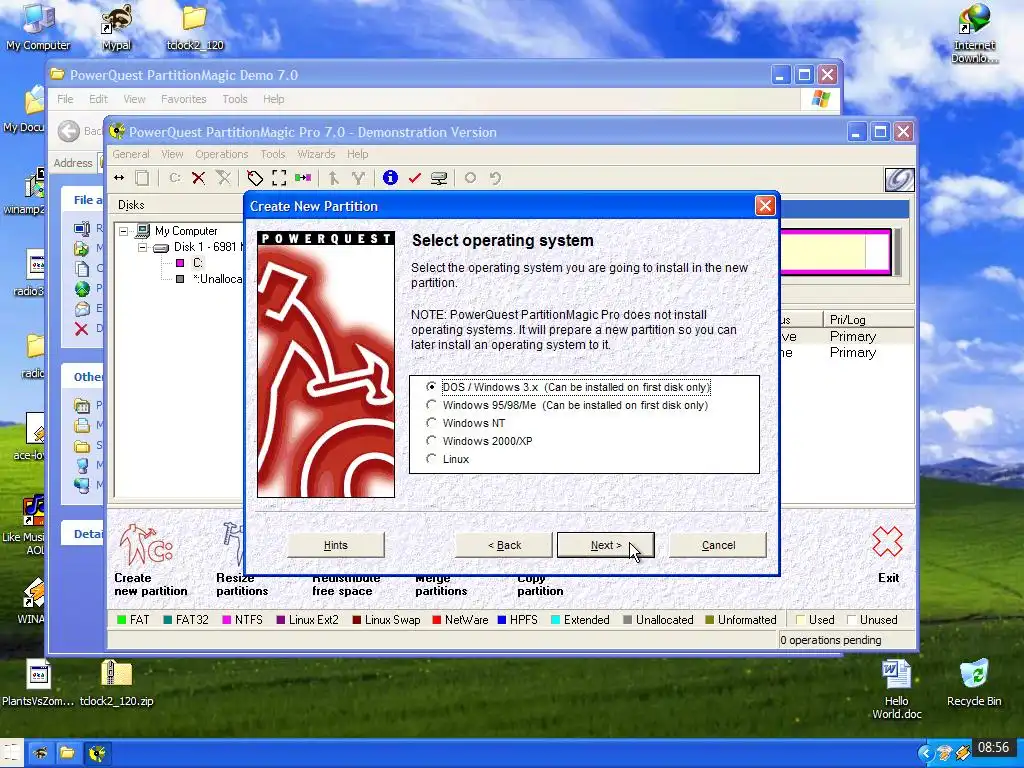
Task: Click the red X Delete partition icon
Action: 199,178
